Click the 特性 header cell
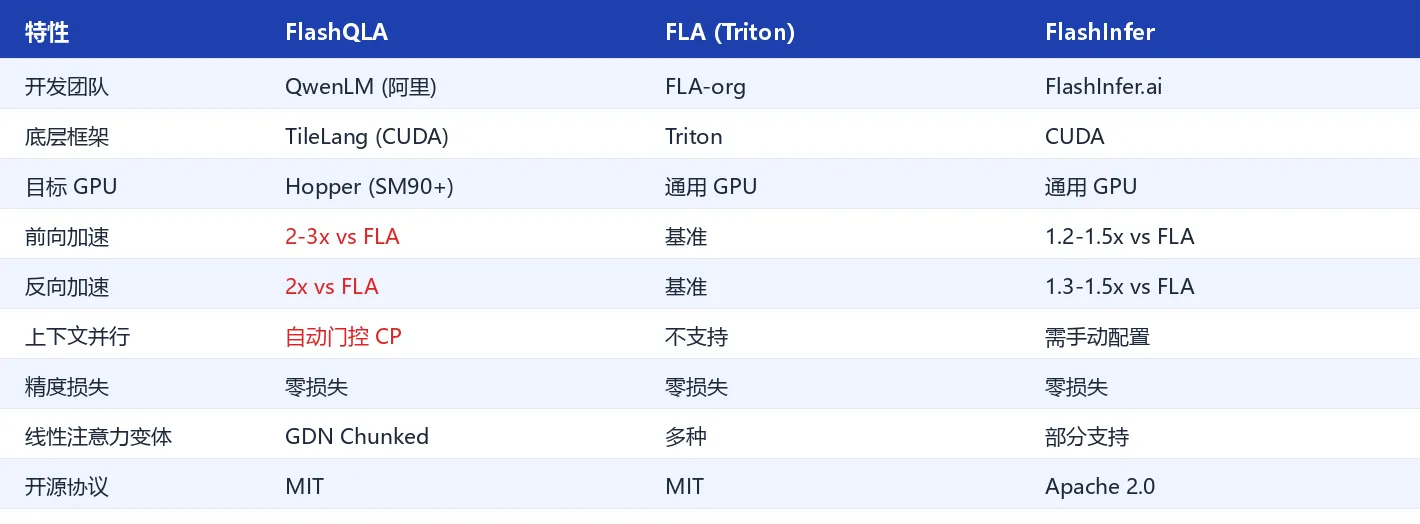 pyautogui.click(x=47, y=32)
